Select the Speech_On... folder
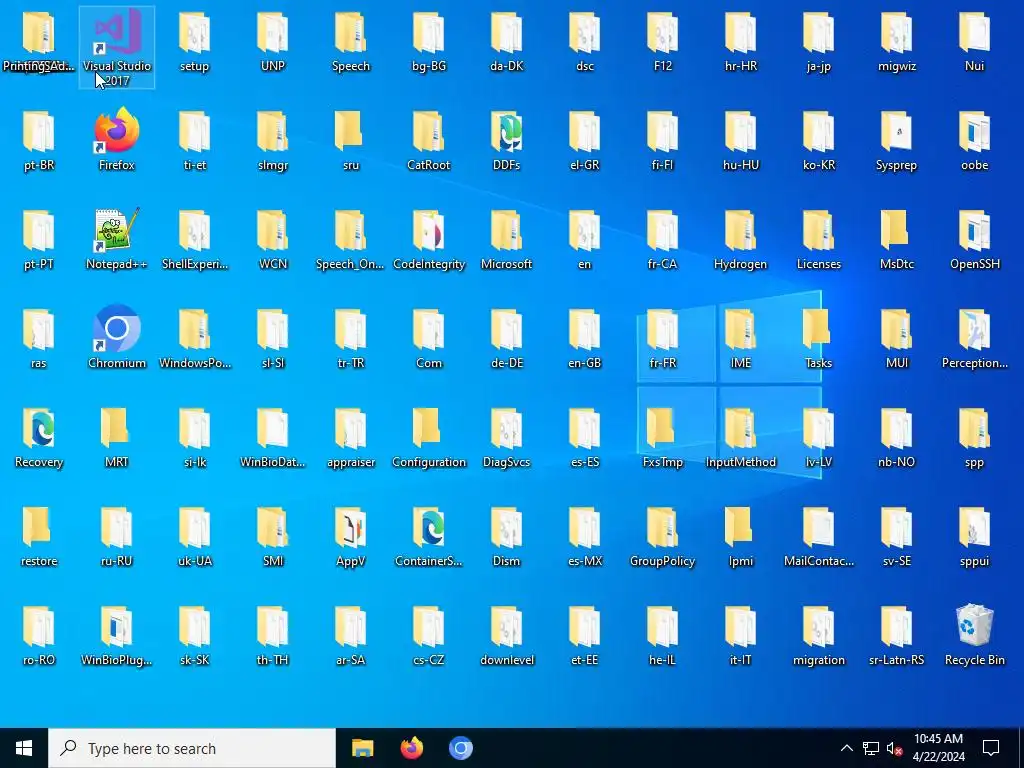1024x768 pixels. click(351, 239)
